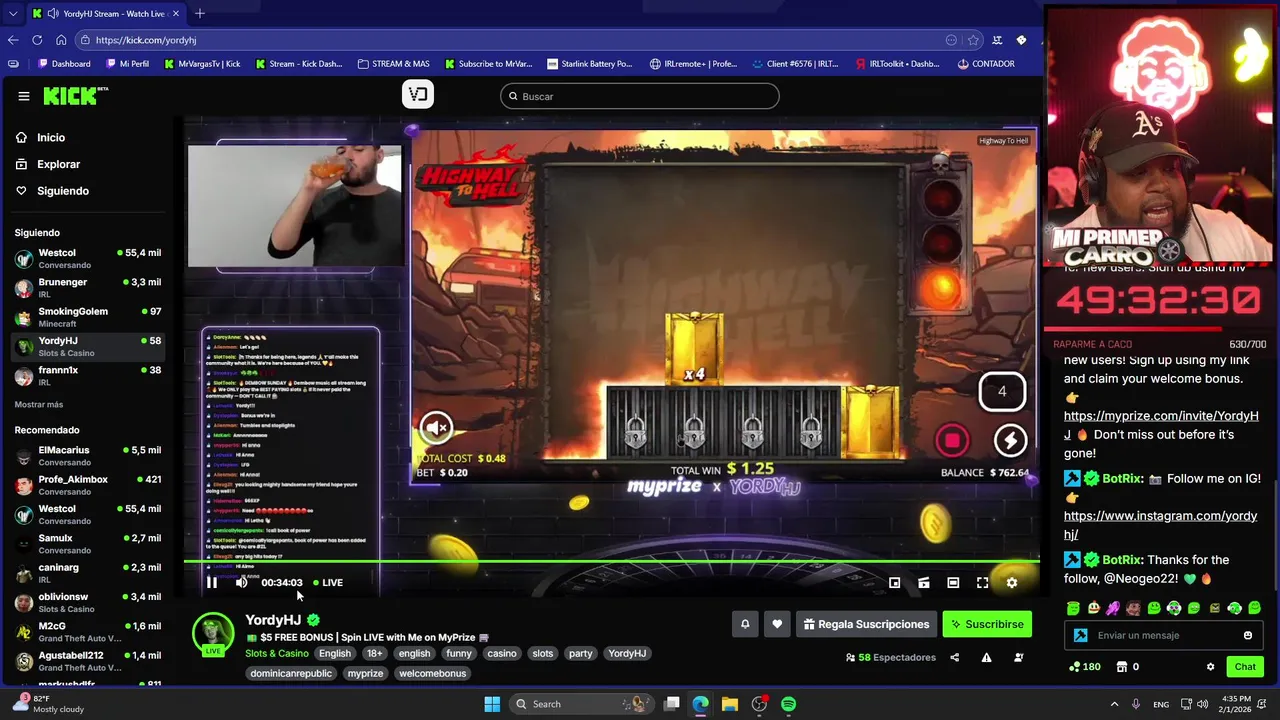
Task: Open SmokingGolem channel in sidebar
Action: click(x=88, y=317)
